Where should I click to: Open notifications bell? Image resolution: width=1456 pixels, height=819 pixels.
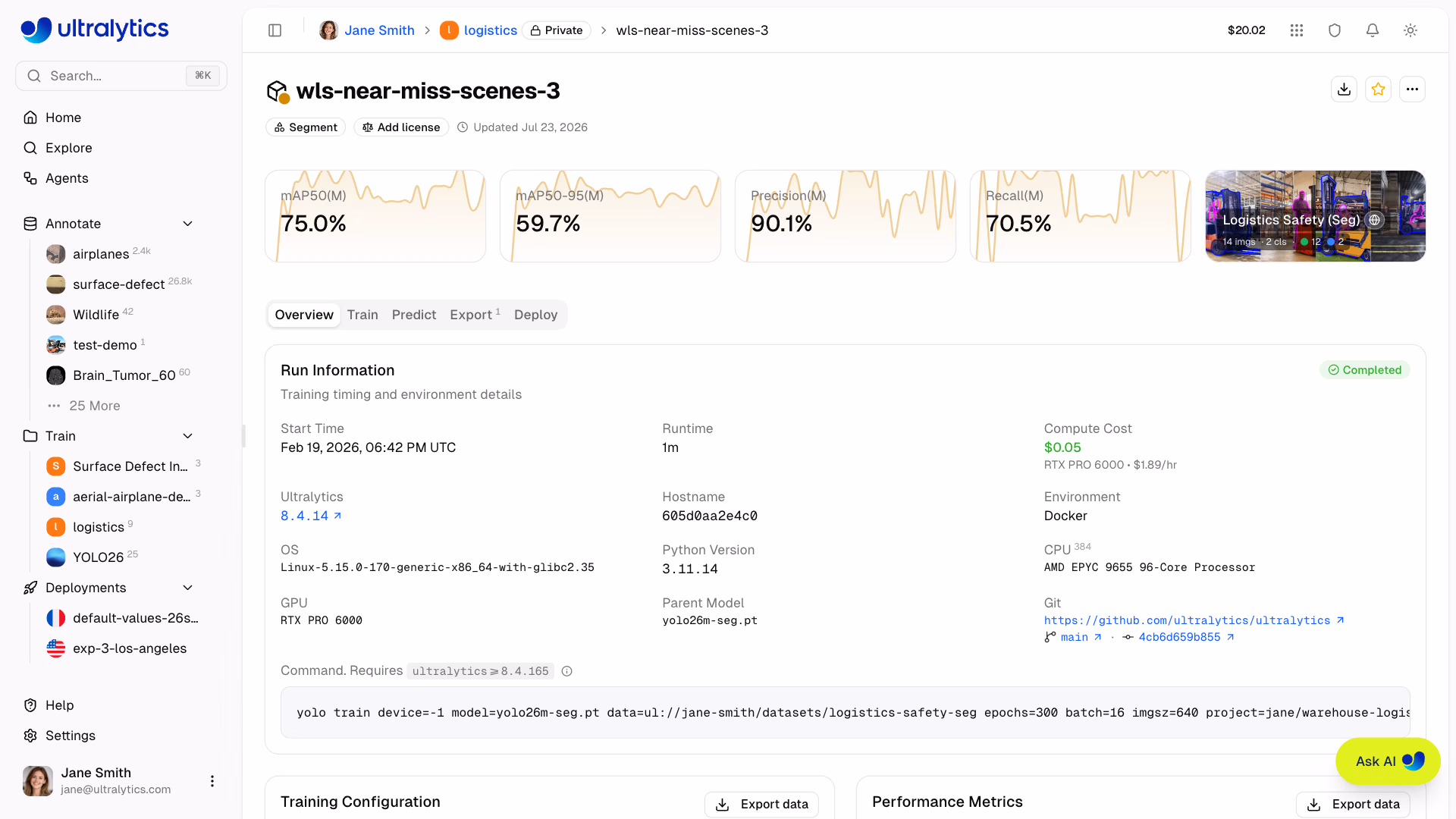click(1373, 30)
